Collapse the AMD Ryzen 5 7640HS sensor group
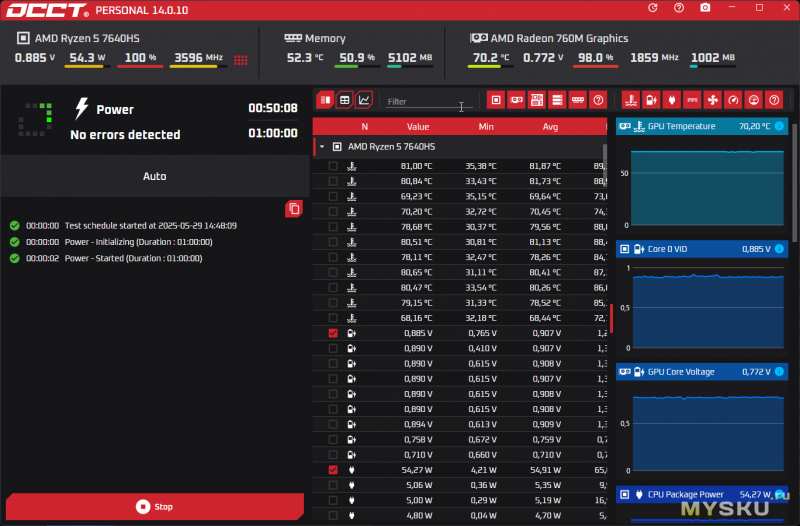This screenshot has height=526, width=800. pos(322,147)
